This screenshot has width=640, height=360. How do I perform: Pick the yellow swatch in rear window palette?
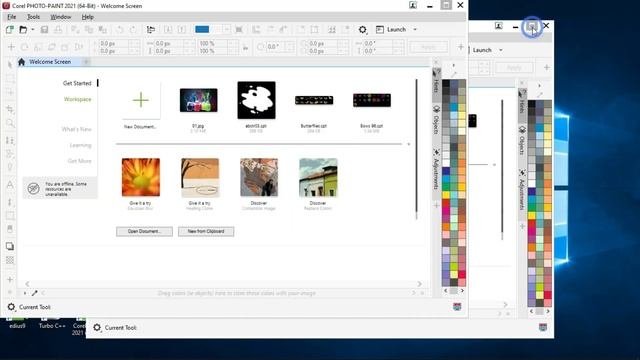click(x=532, y=215)
